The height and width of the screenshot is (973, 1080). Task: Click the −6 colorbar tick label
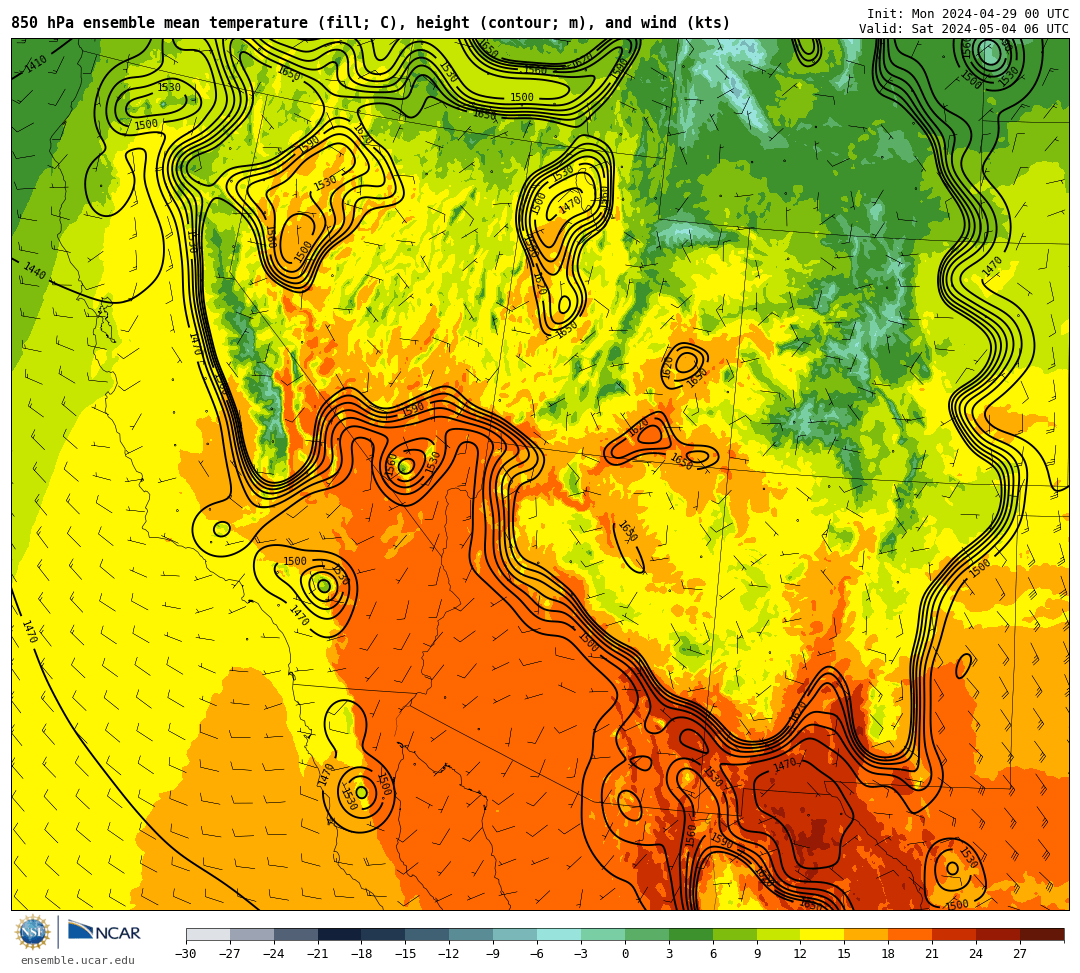point(537,954)
